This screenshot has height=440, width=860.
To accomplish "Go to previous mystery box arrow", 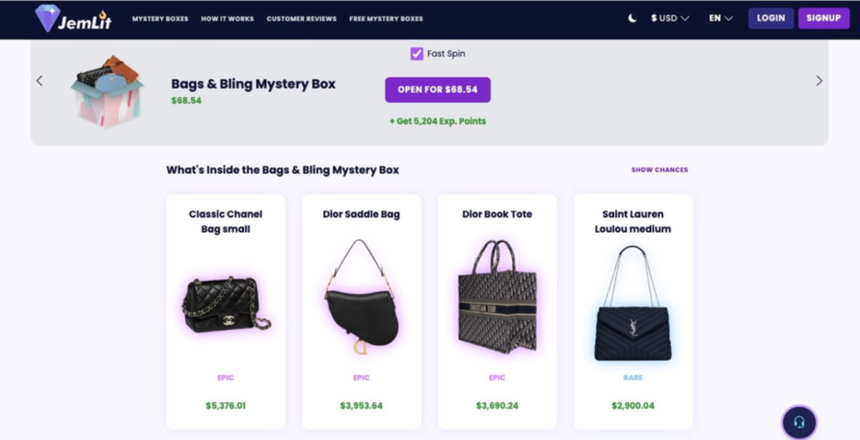I will (39, 81).
